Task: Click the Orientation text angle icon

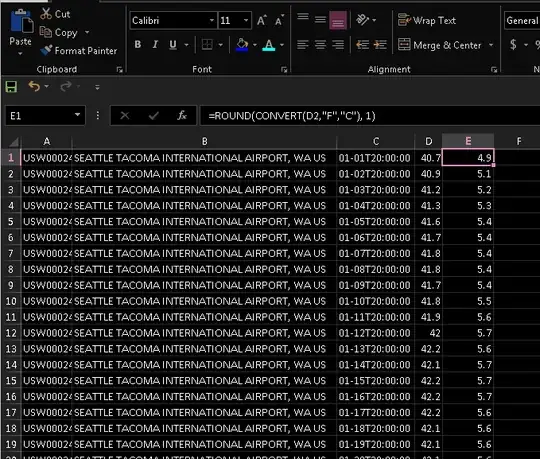Action: [x=363, y=20]
